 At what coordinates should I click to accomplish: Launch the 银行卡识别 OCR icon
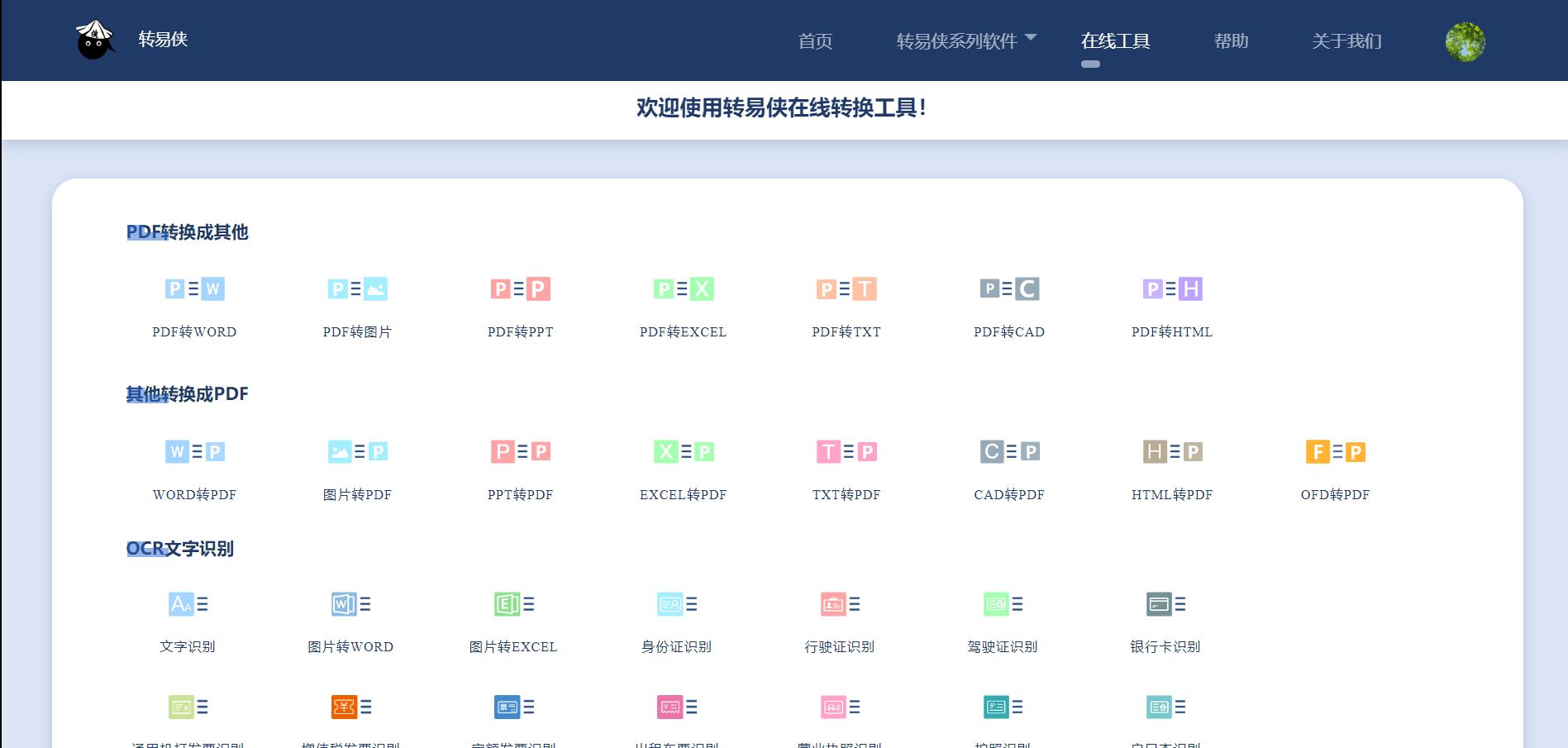pyautogui.click(x=1165, y=604)
